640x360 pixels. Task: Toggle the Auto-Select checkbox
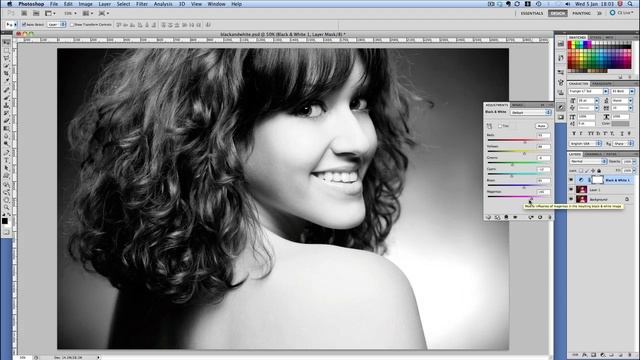pos(24,24)
